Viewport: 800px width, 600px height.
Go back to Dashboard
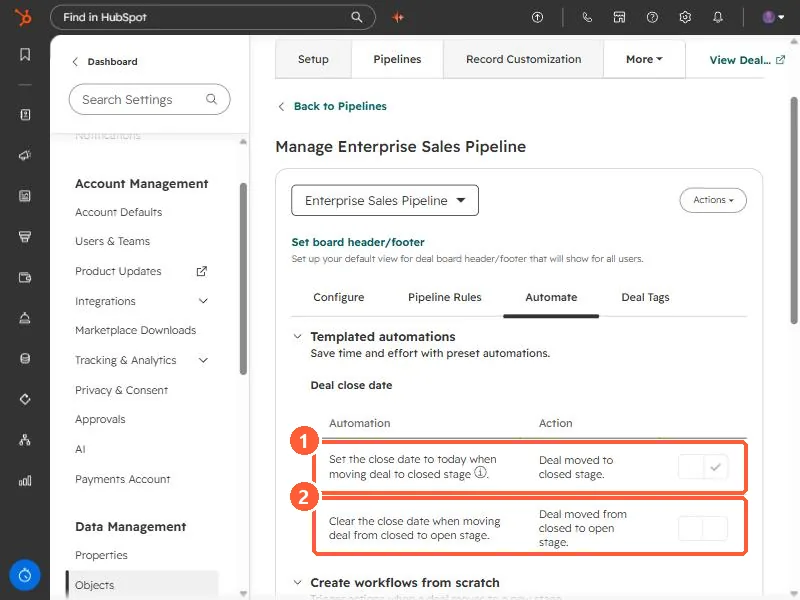point(105,62)
